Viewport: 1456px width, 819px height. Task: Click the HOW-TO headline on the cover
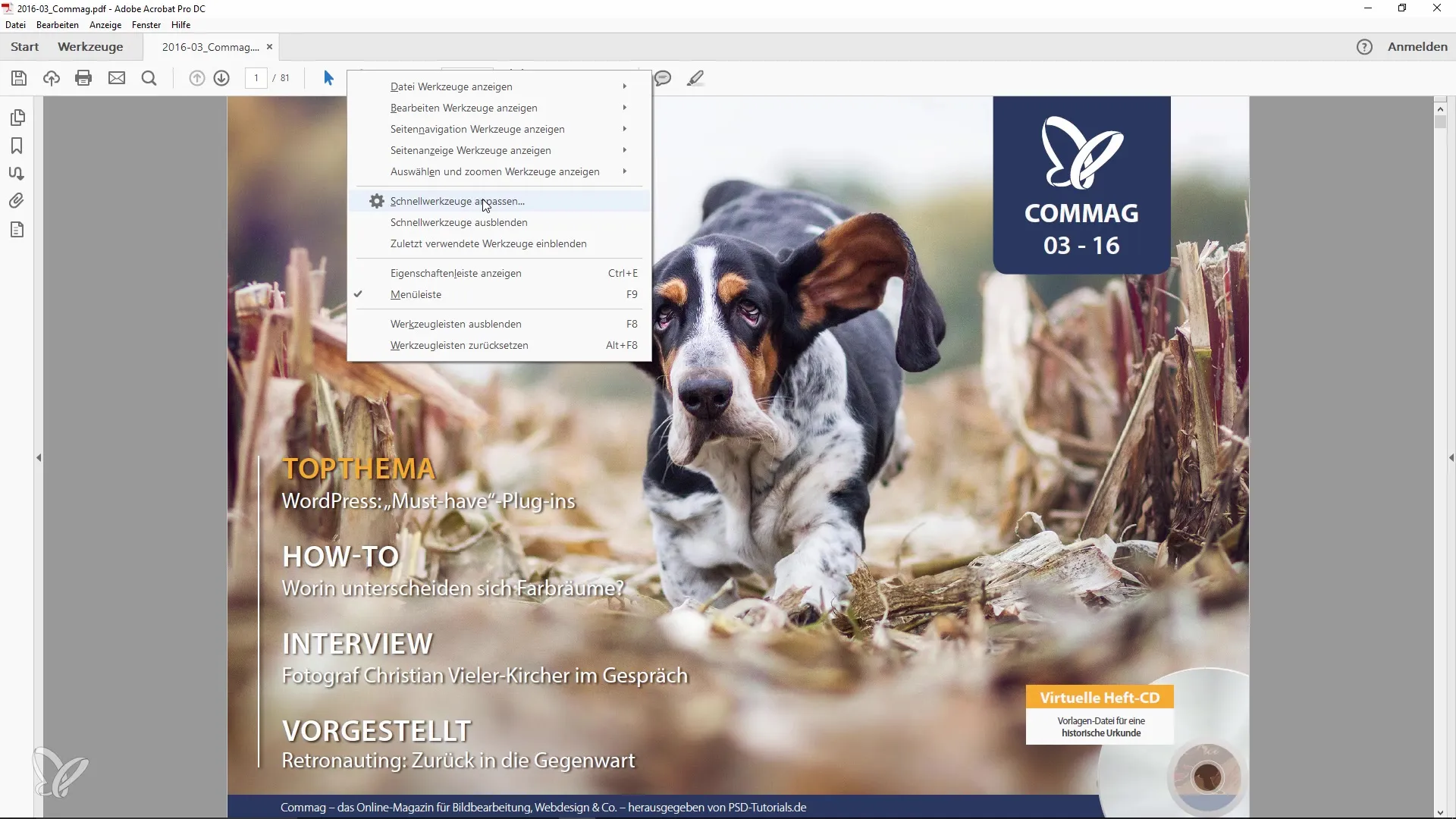pyautogui.click(x=340, y=557)
